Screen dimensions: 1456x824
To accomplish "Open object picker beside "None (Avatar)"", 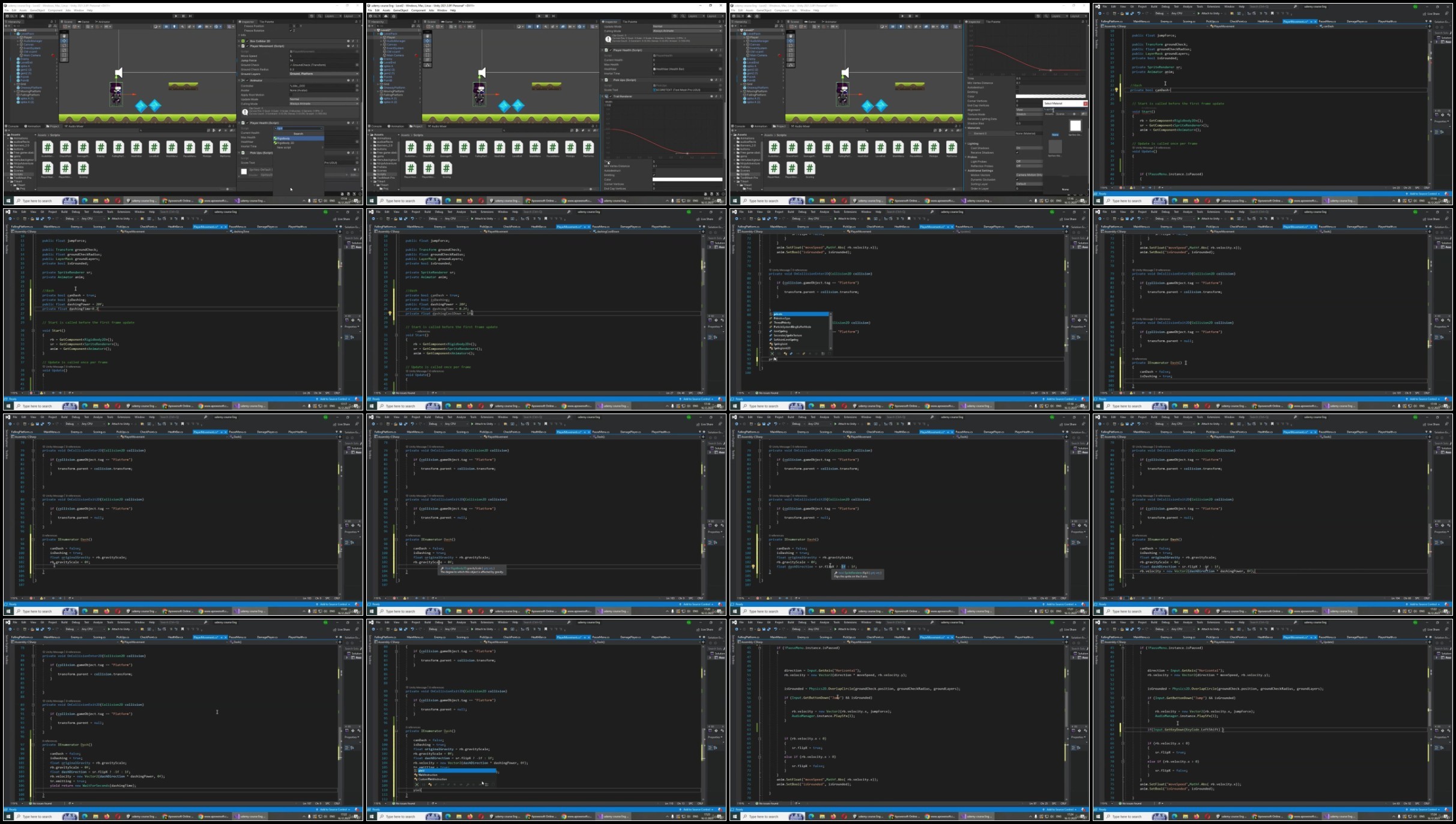I will pos(357,90).
